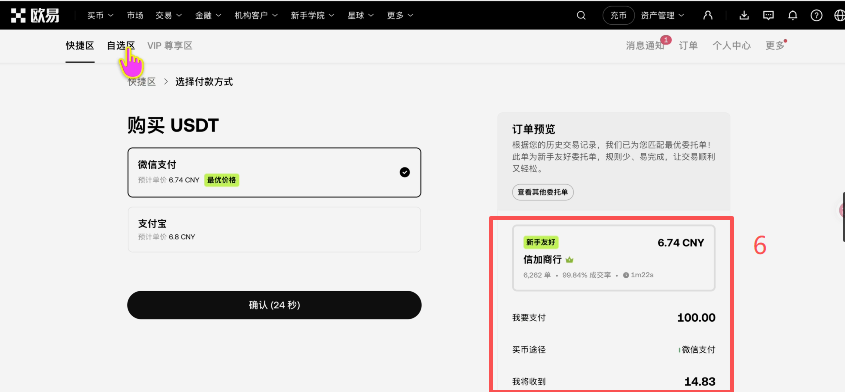Open the 订单 orders page

(x=688, y=46)
